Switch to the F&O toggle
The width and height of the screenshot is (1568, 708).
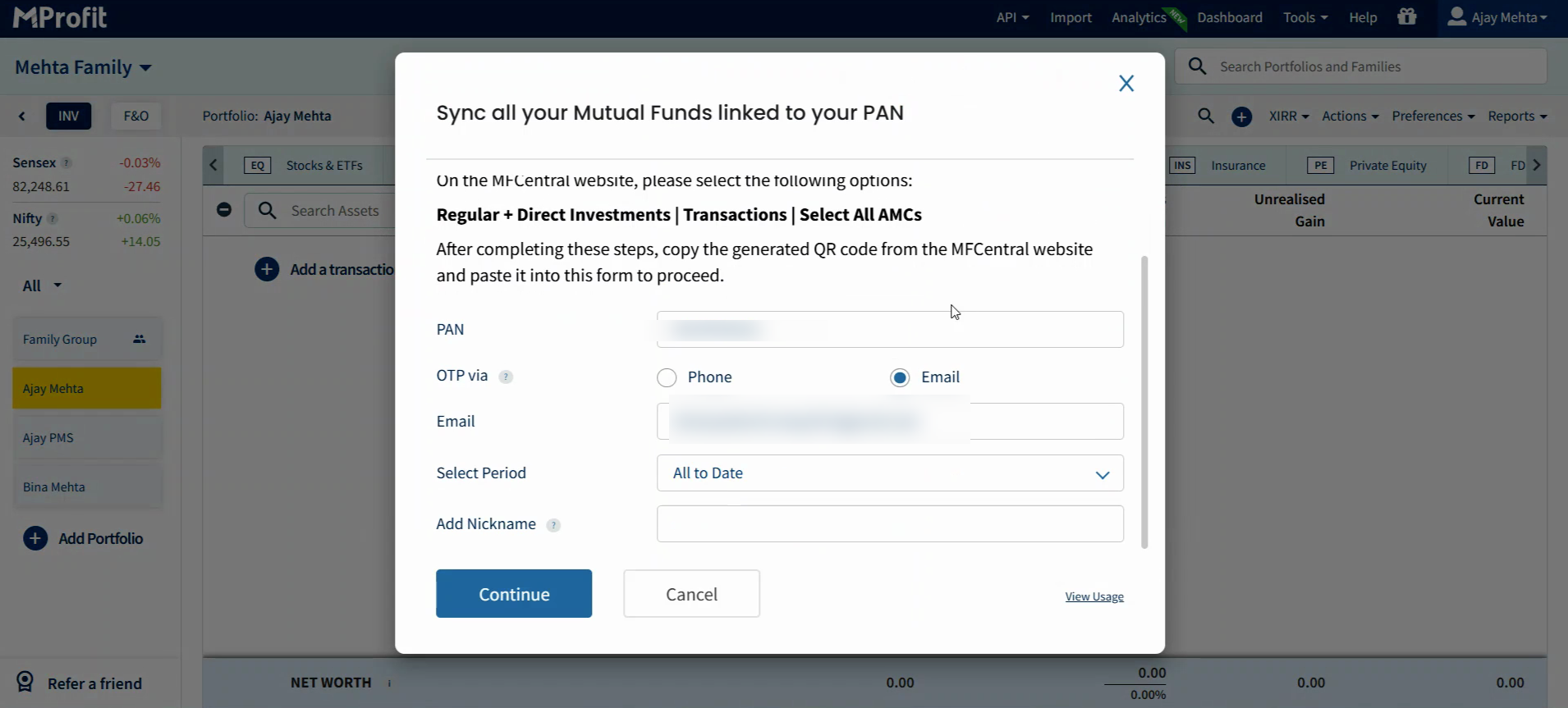[x=135, y=116]
